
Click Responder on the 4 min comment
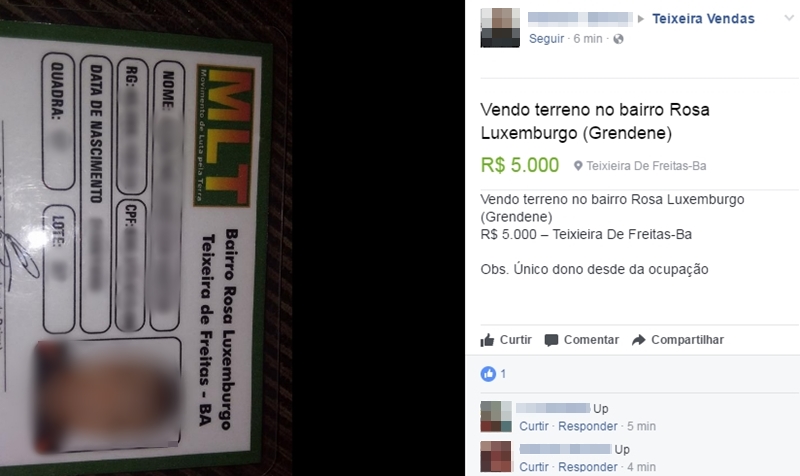click(x=588, y=467)
